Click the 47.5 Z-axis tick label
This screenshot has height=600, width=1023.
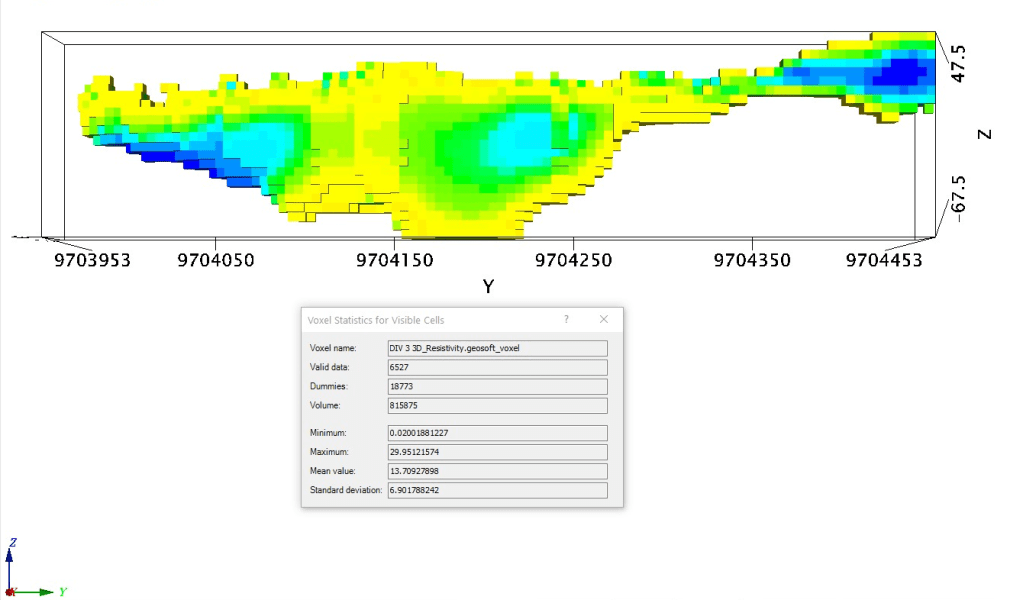[957, 62]
